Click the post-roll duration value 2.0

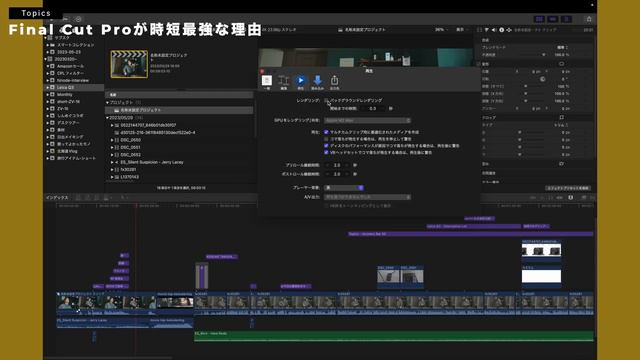(x=337, y=174)
